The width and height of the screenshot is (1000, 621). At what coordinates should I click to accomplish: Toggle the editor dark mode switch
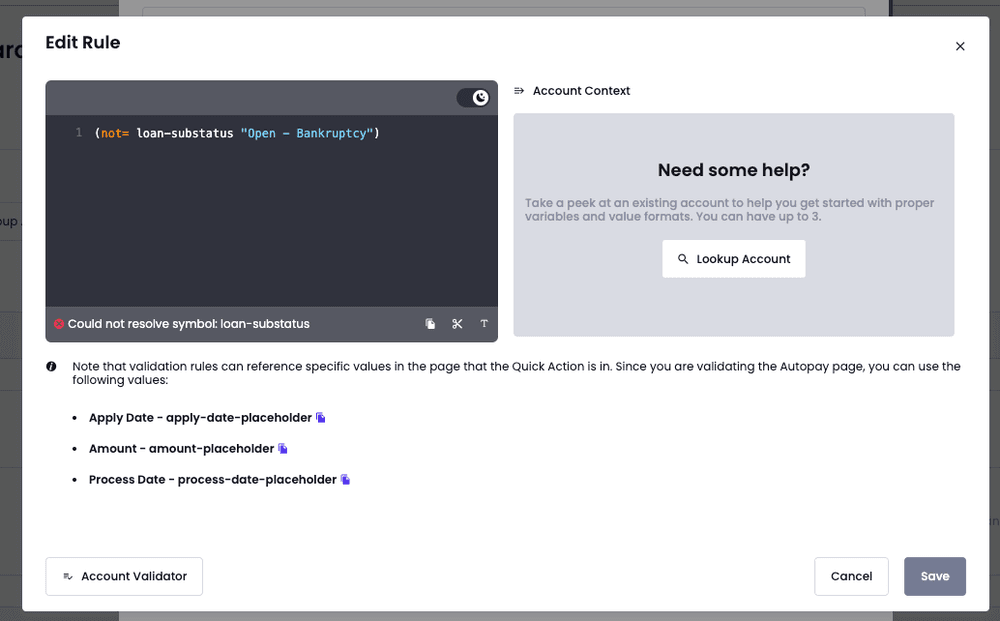(x=473, y=97)
